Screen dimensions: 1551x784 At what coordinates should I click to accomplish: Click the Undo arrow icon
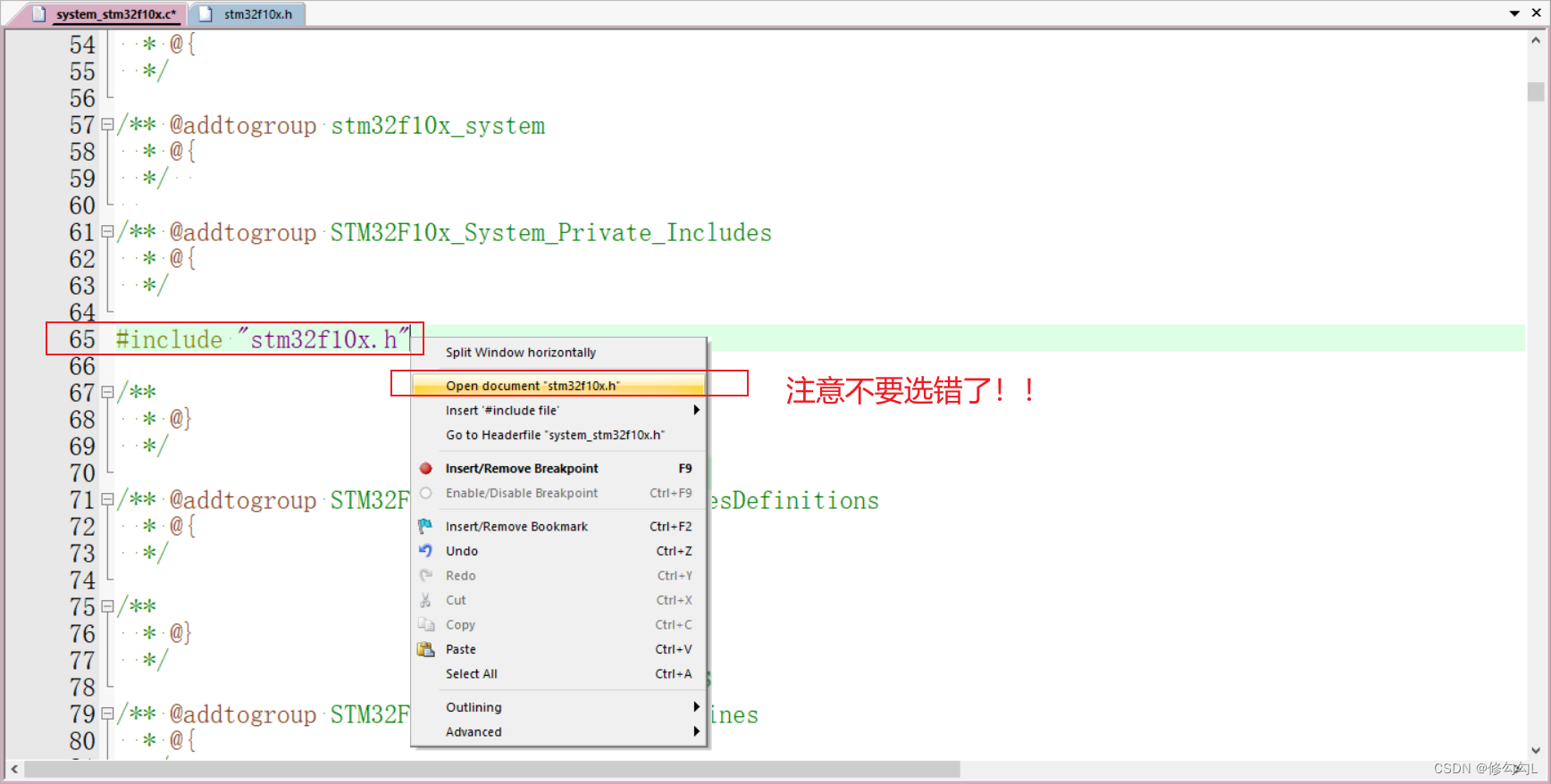pyautogui.click(x=426, y=551)
